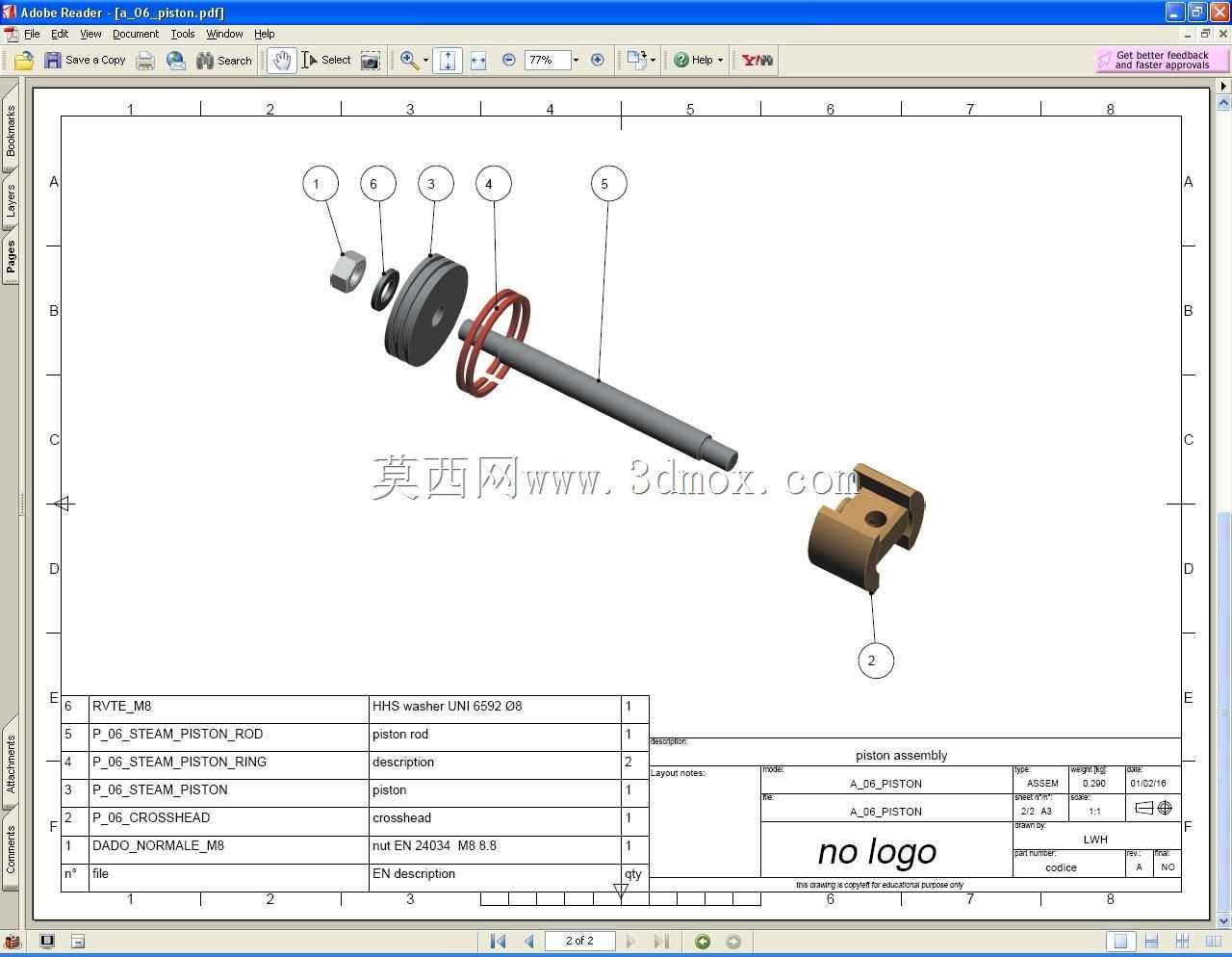This screenshot has width=1232, height=957.
Task: Click the full screen monitor icon in status bar
Action: (x=47, y=942)
